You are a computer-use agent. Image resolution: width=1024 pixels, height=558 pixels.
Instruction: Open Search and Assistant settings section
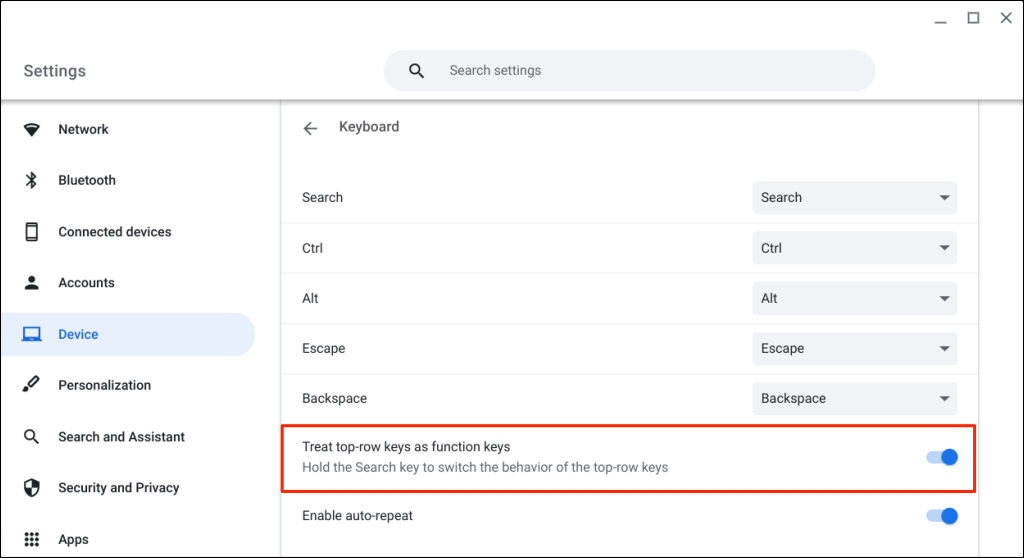pos(121,437)
